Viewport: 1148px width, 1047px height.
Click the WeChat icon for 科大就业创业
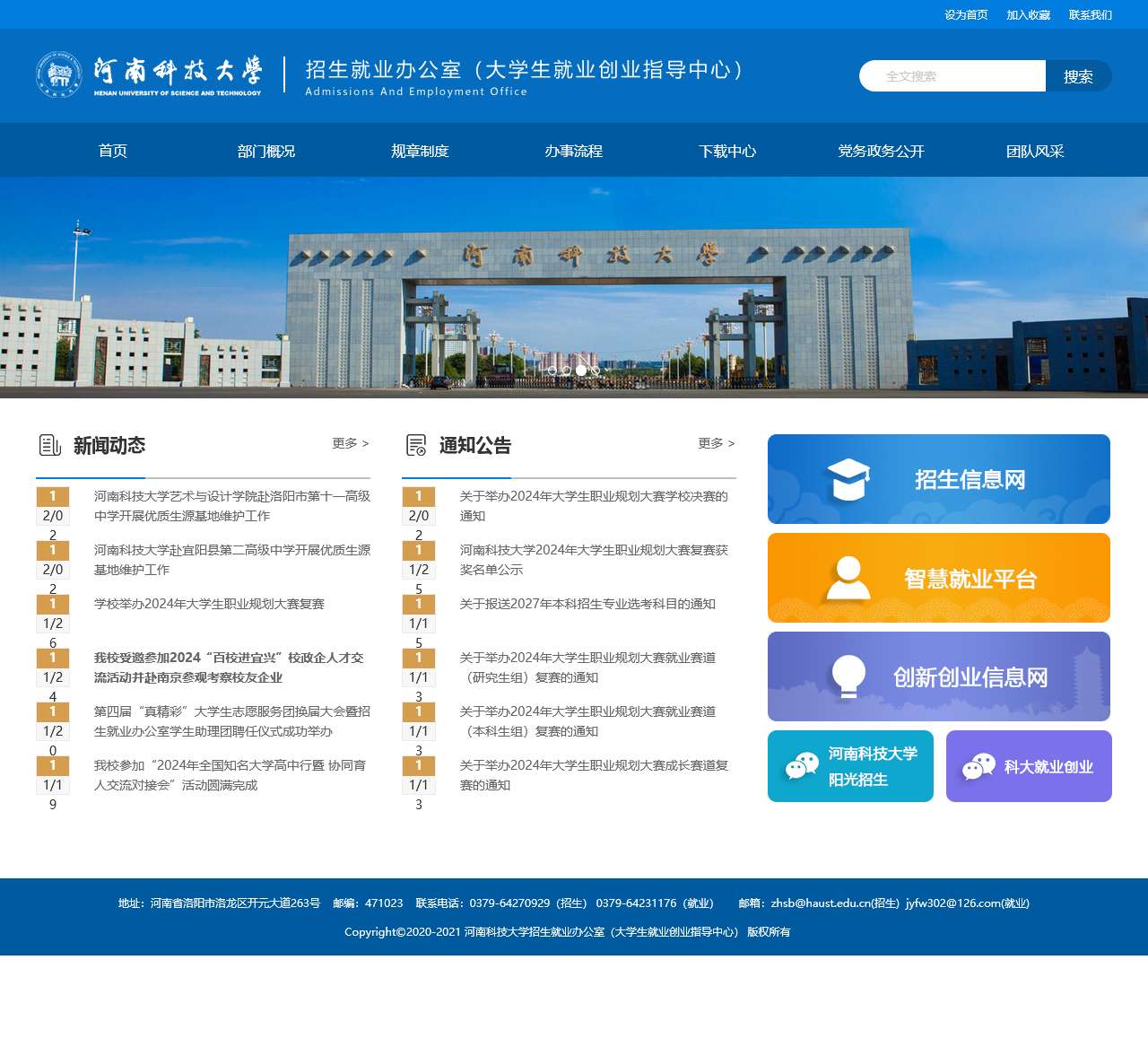[980, 765]
